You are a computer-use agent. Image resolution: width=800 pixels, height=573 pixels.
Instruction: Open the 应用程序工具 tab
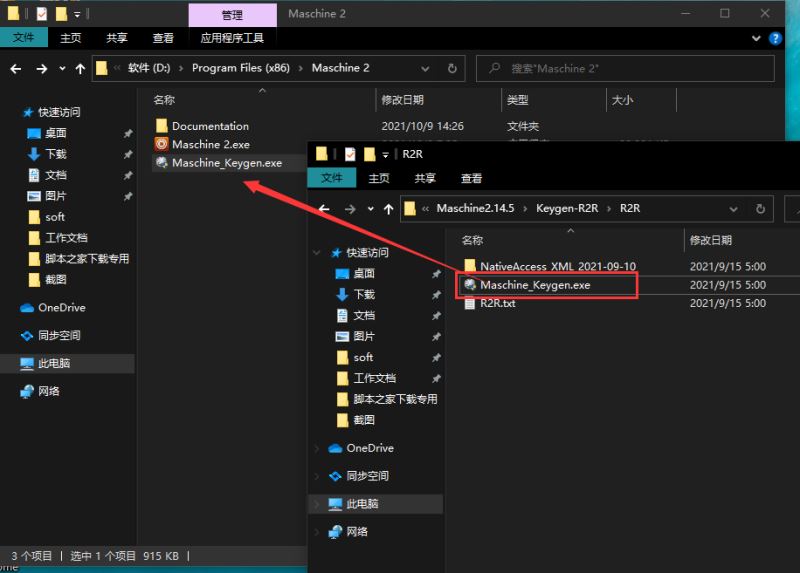pos(232,38)
